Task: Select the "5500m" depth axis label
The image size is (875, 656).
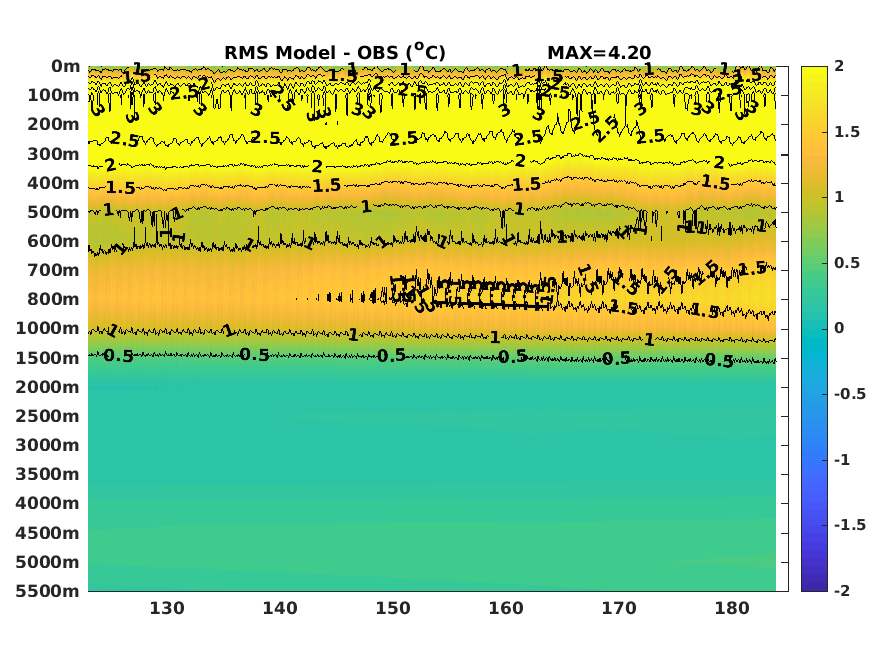Action: [x=48, y=591]
